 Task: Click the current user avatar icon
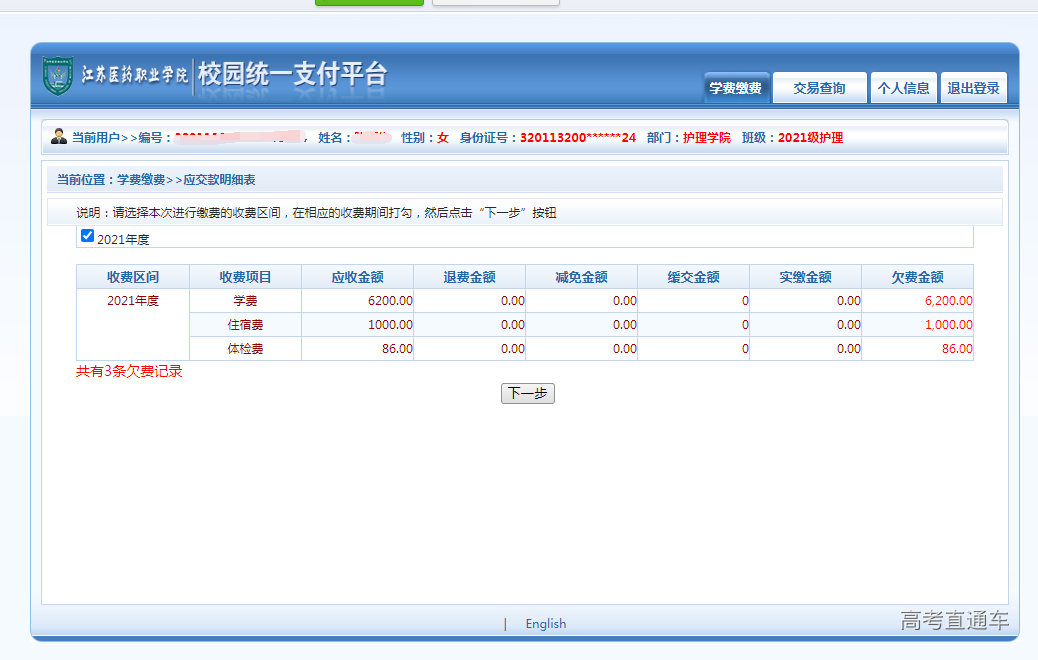coord(59,137)
